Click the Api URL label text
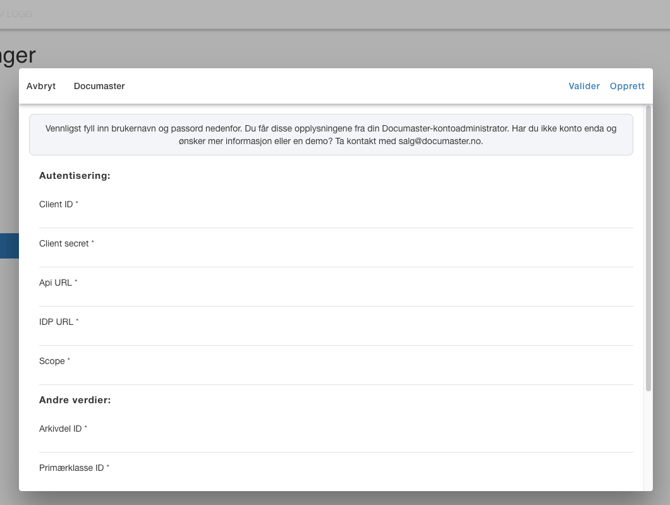This screenshot has height=505, width=670. [58, 283]
